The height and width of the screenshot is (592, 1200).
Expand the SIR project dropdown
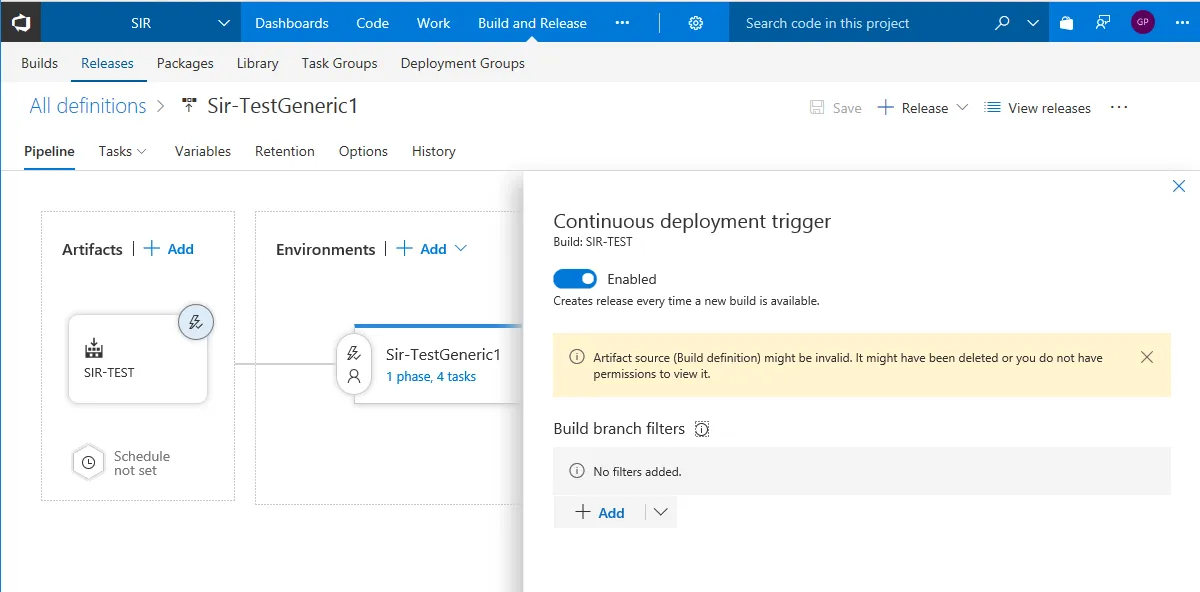coord(222,23)
